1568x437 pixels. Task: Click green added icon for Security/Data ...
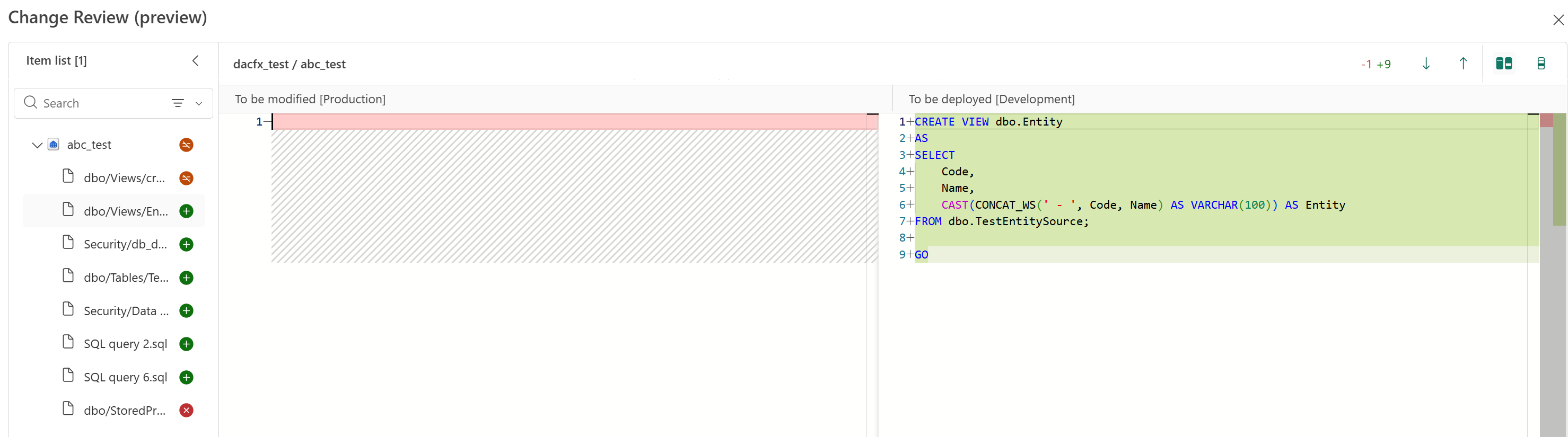coord(186,310)
